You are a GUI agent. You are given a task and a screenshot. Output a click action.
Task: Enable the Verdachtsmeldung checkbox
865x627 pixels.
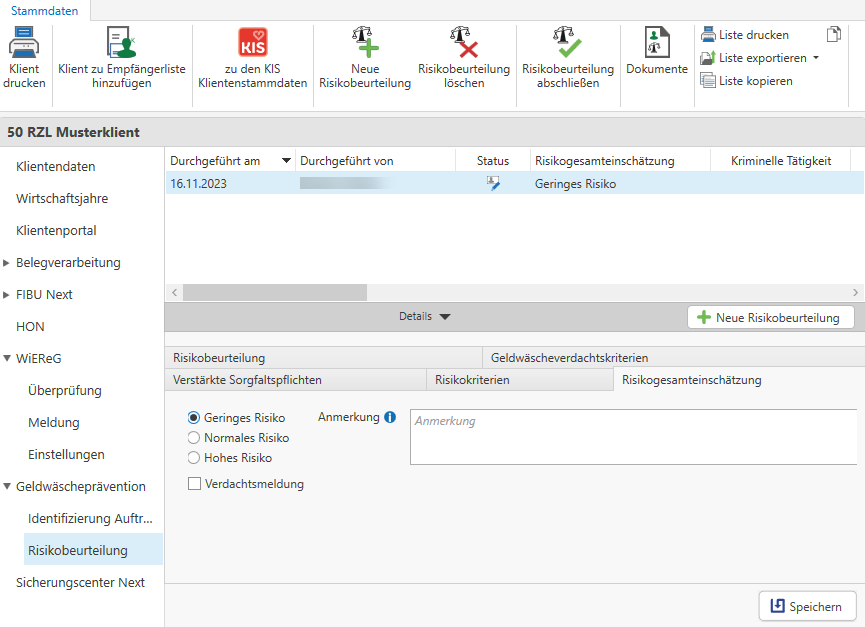tap(195, 484)
